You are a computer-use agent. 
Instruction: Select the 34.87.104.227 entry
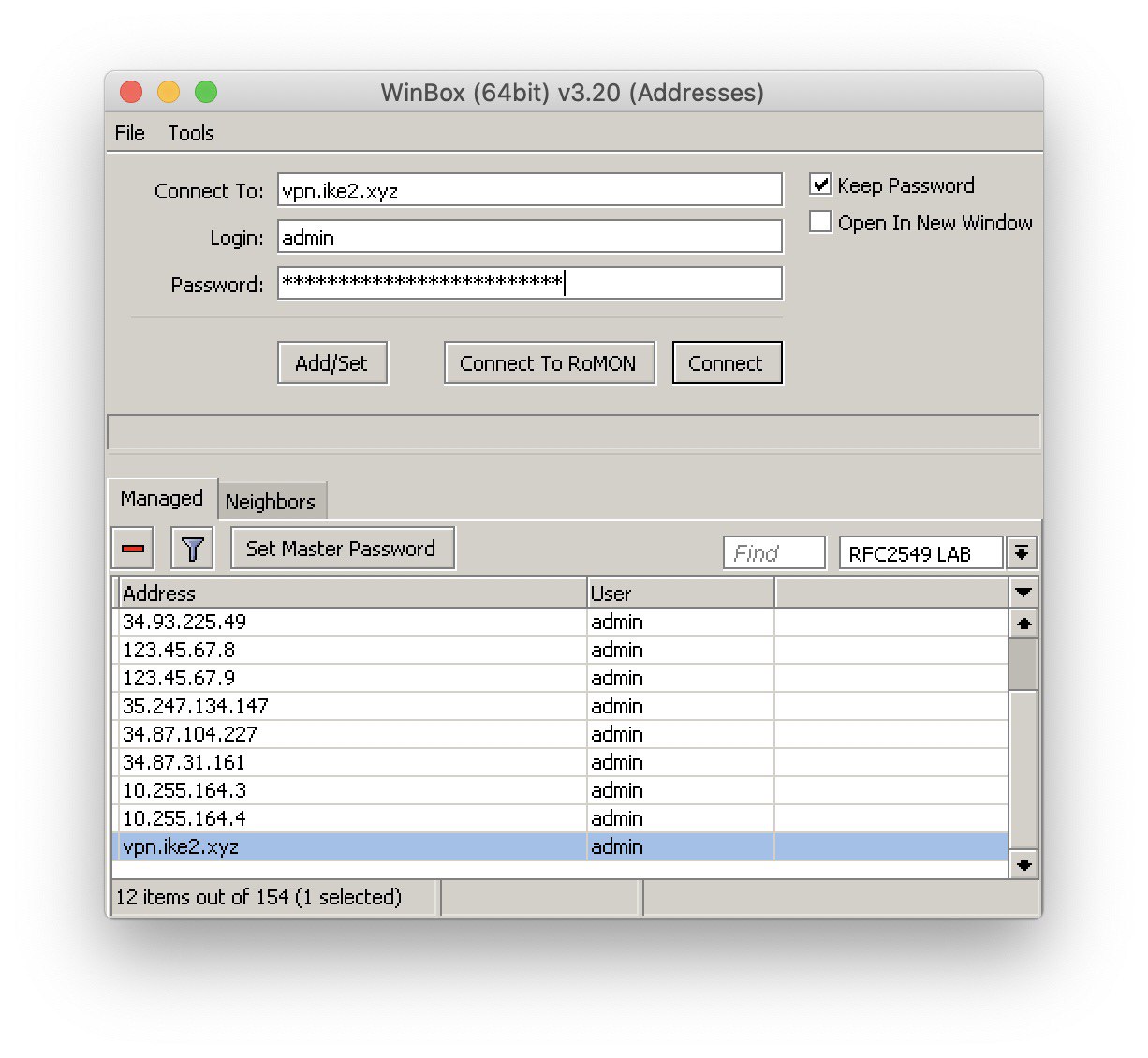click(560, 734)
